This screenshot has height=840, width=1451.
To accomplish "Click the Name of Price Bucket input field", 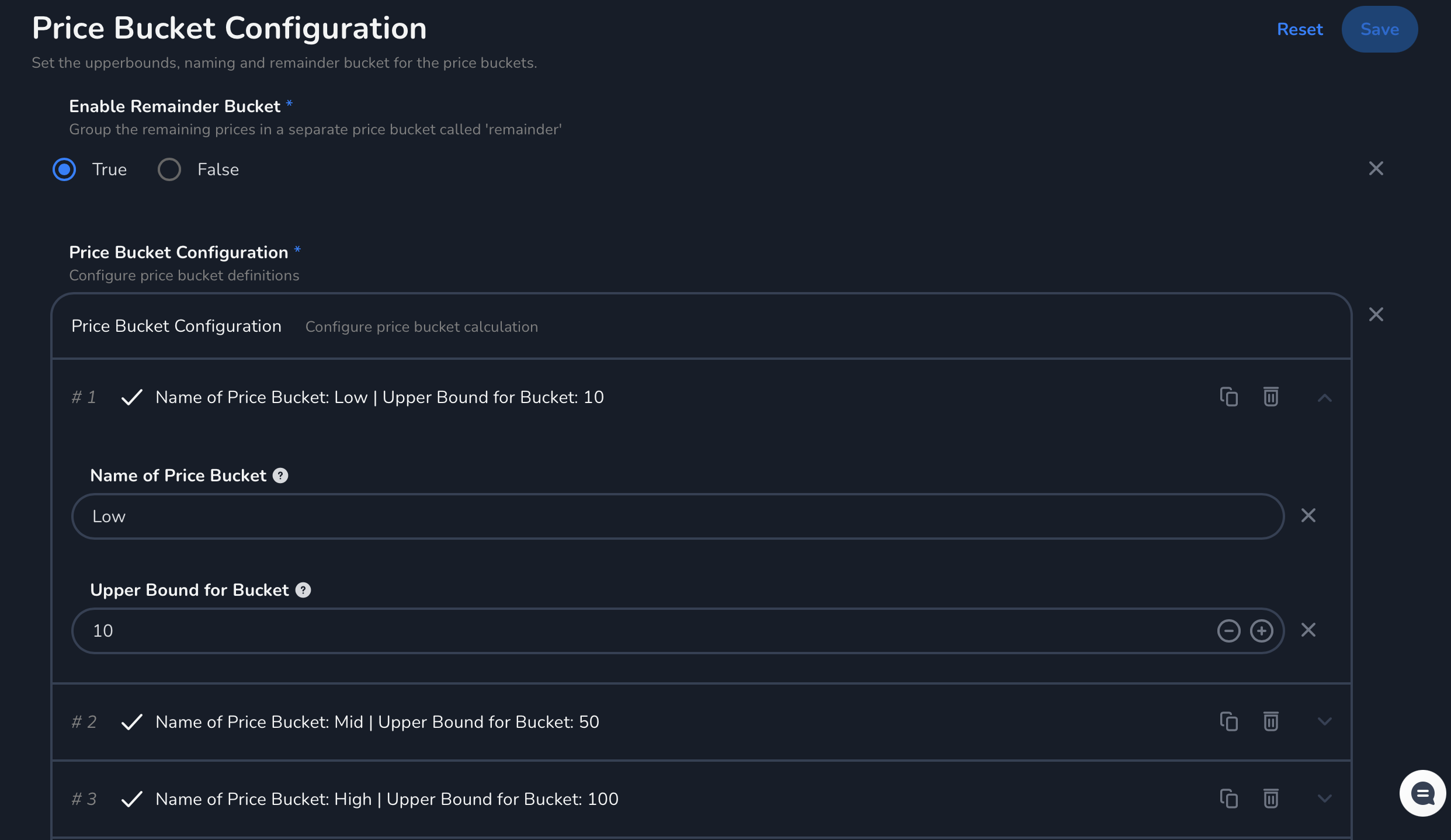I will coord(678,516).
